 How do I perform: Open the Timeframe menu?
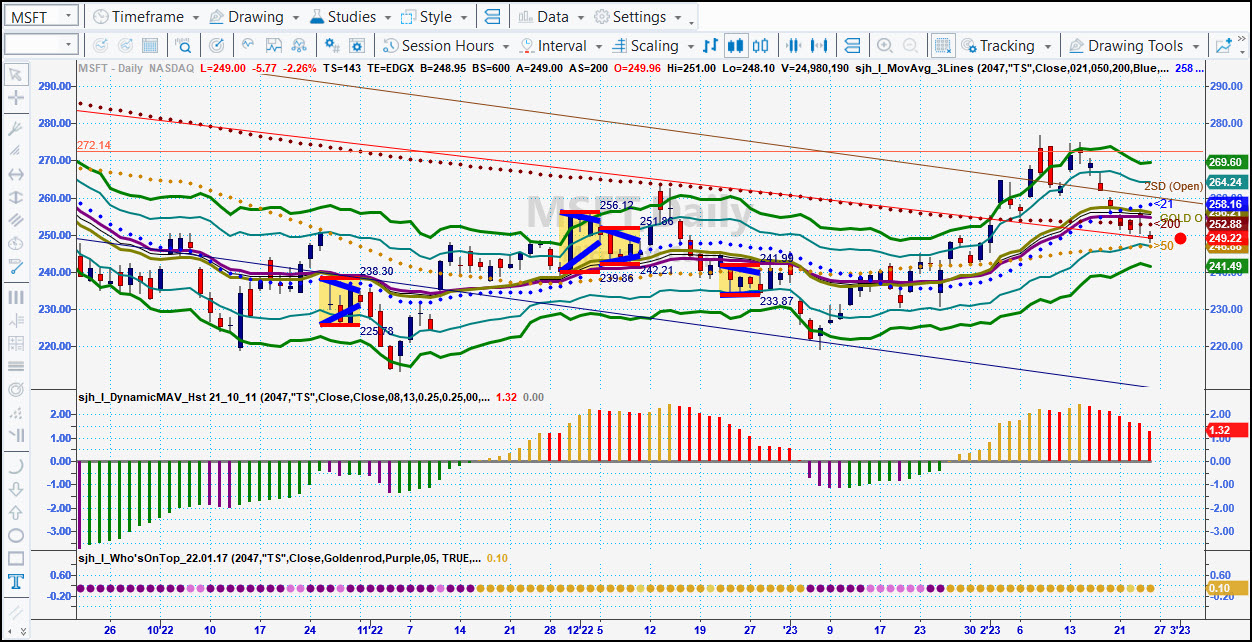145,17
